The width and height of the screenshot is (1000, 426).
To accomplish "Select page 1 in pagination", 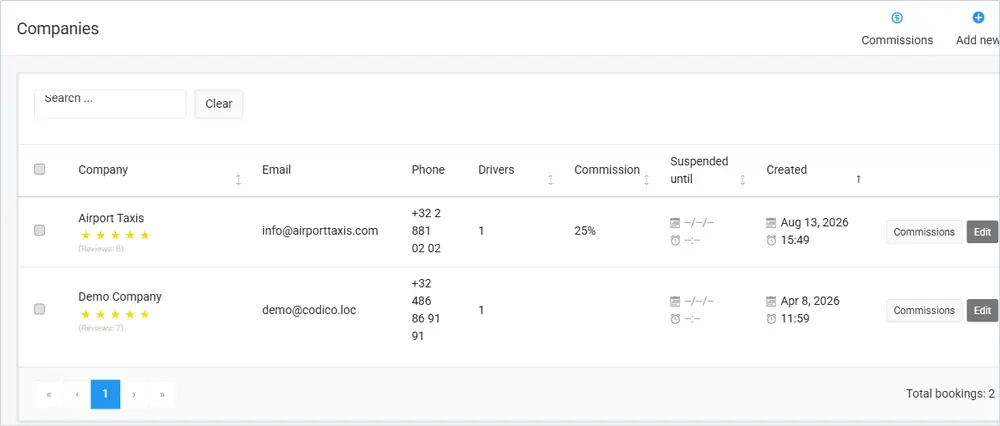I will tap(105, 395).
